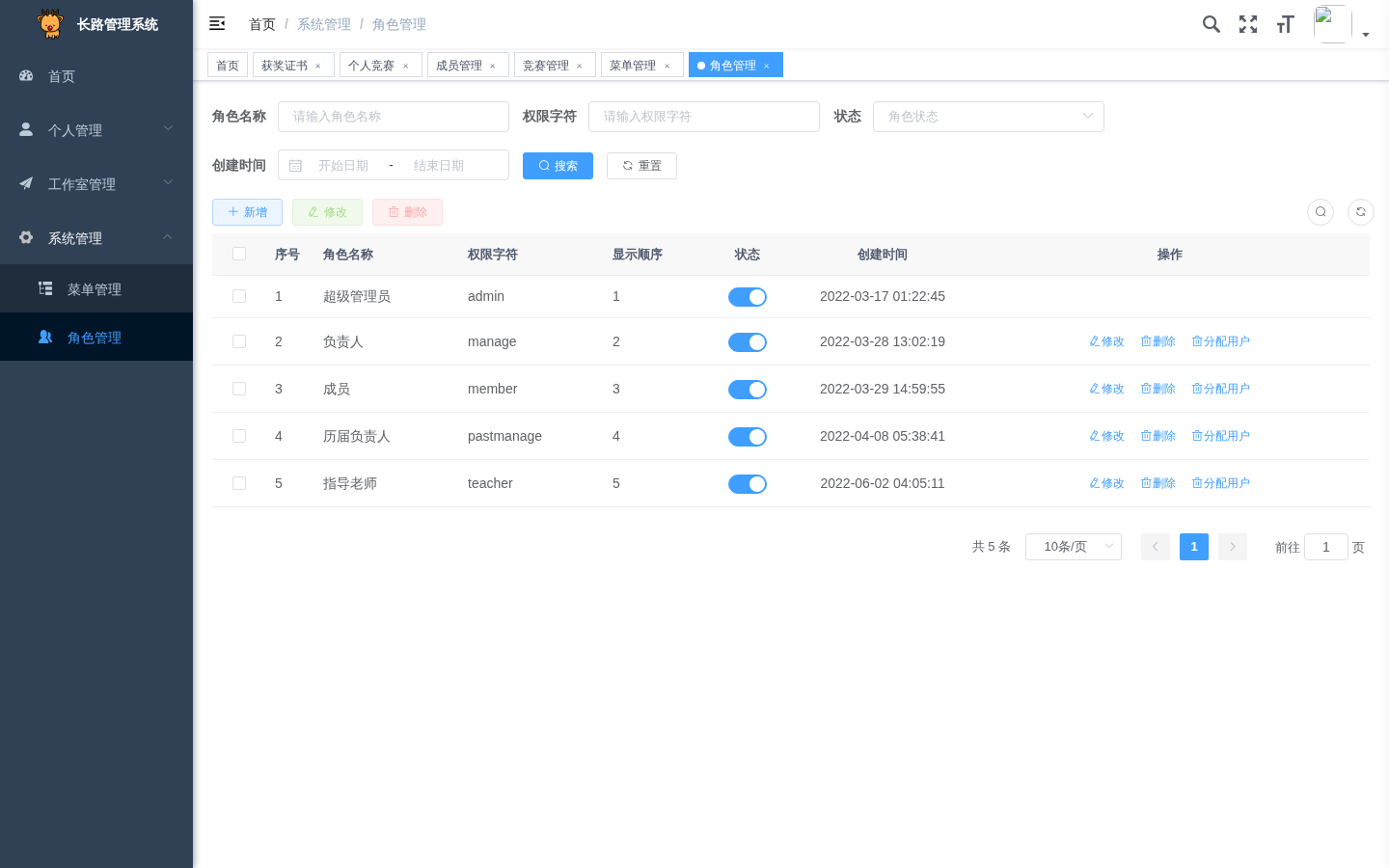Close the 个人竞赛 tab
This screenshot has height=868, width=1389.
[405, 66]
